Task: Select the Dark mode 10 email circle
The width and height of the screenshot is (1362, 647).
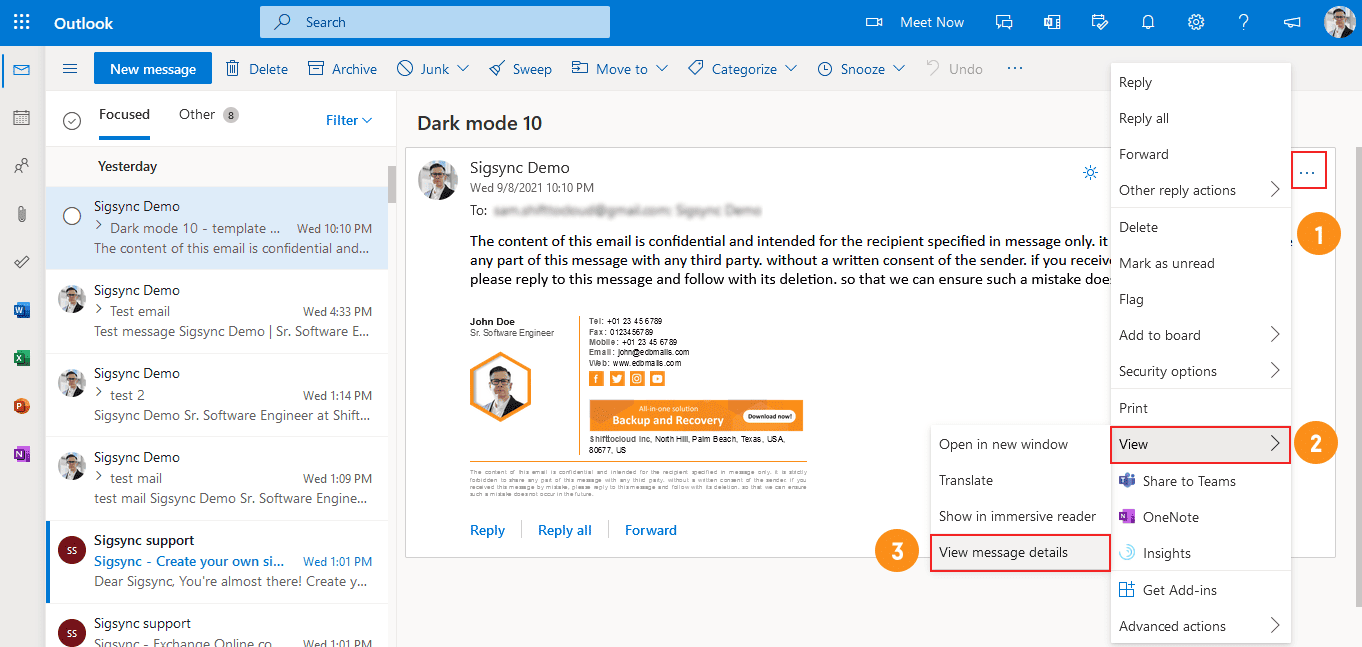Action: click(x=72, y=216)
